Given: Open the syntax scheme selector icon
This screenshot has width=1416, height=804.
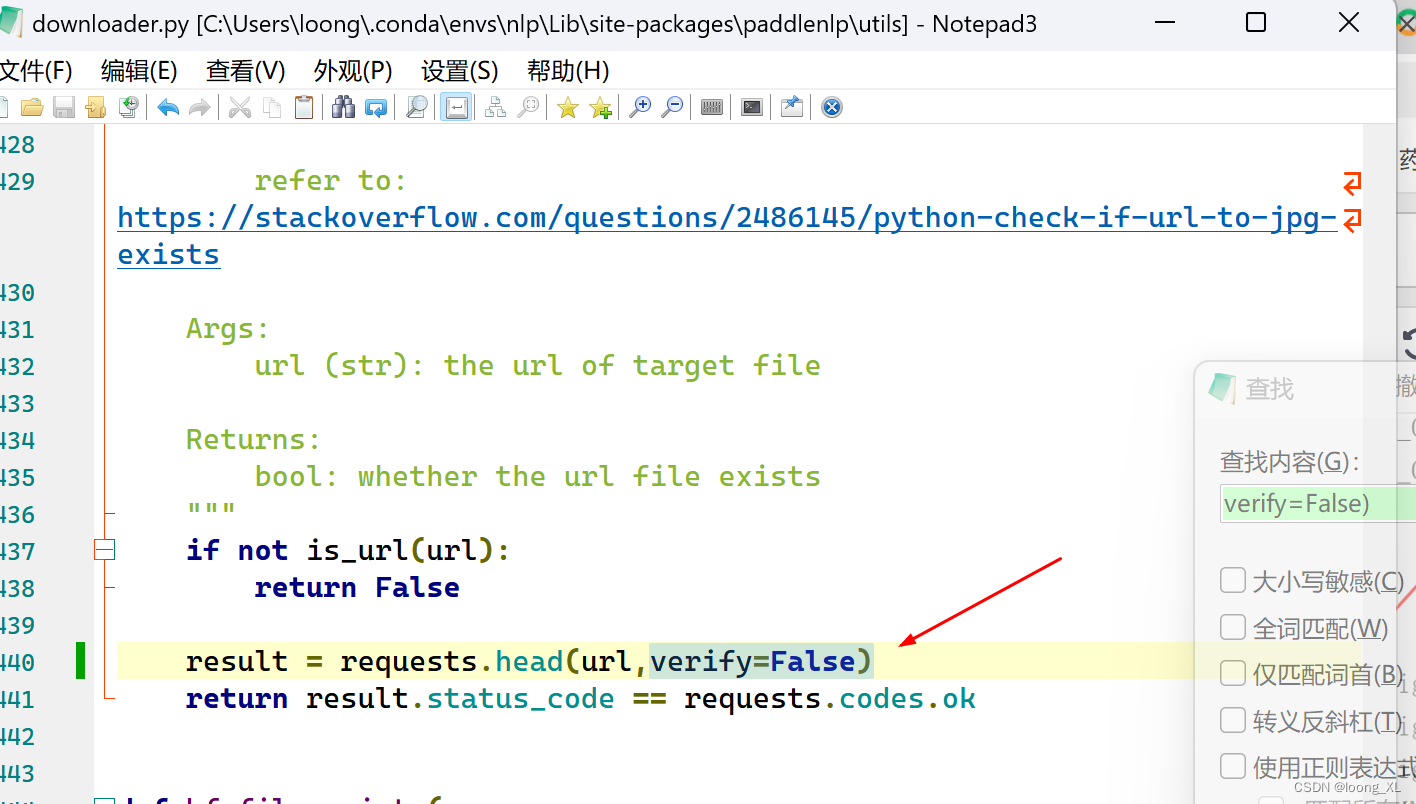Looking at the screenshot, I should click(495, 107).
